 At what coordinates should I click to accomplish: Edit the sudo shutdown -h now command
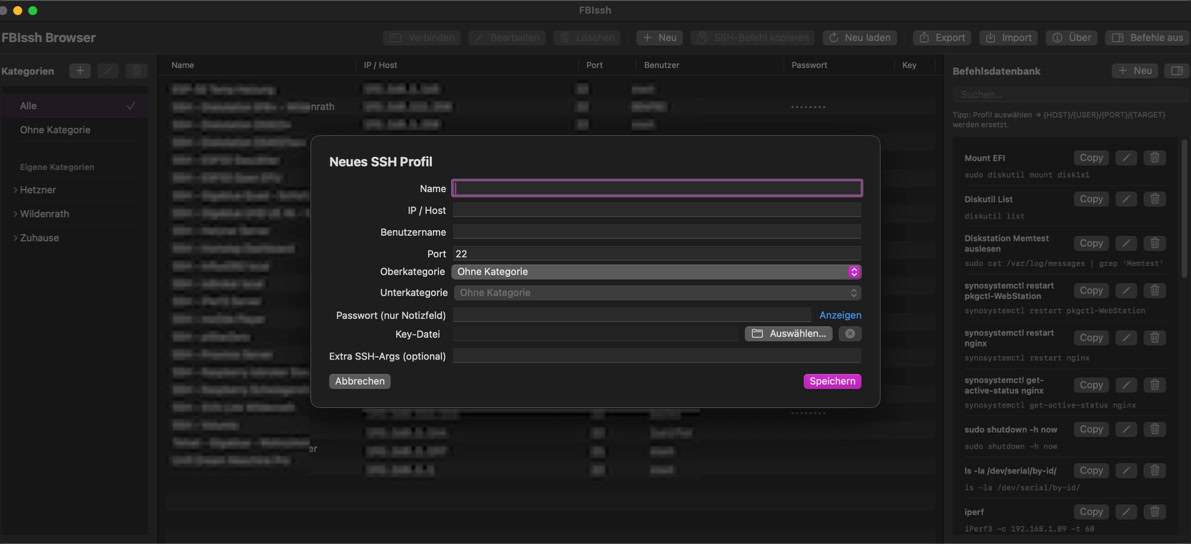[x=1126, y=429]
